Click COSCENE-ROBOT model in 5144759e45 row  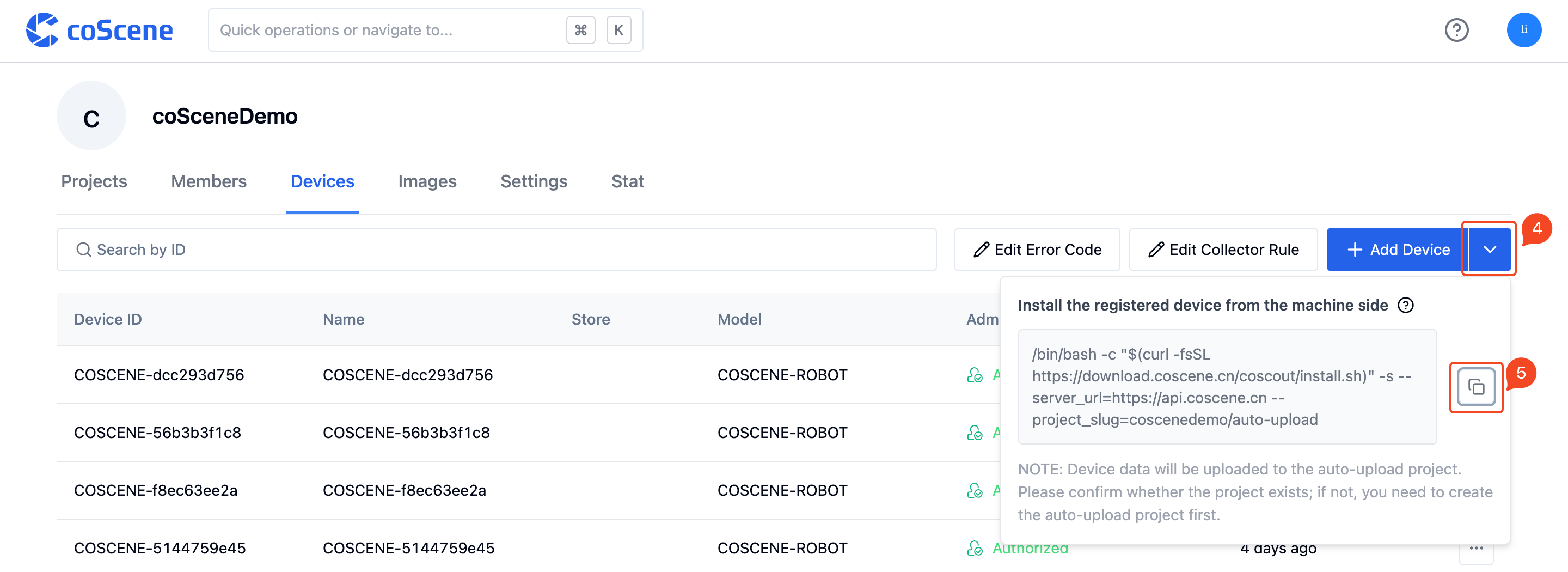[782, 549]
